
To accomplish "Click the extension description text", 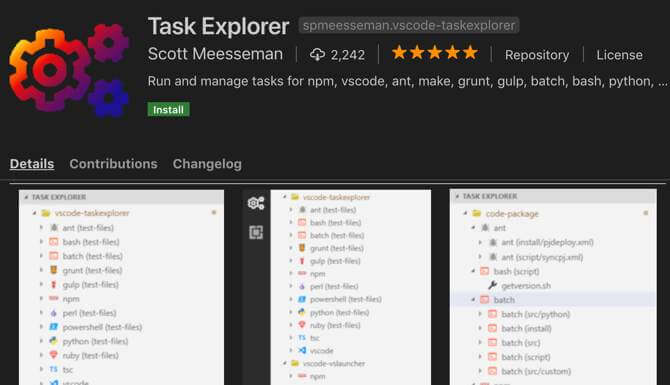I will [x=408, y=81].
